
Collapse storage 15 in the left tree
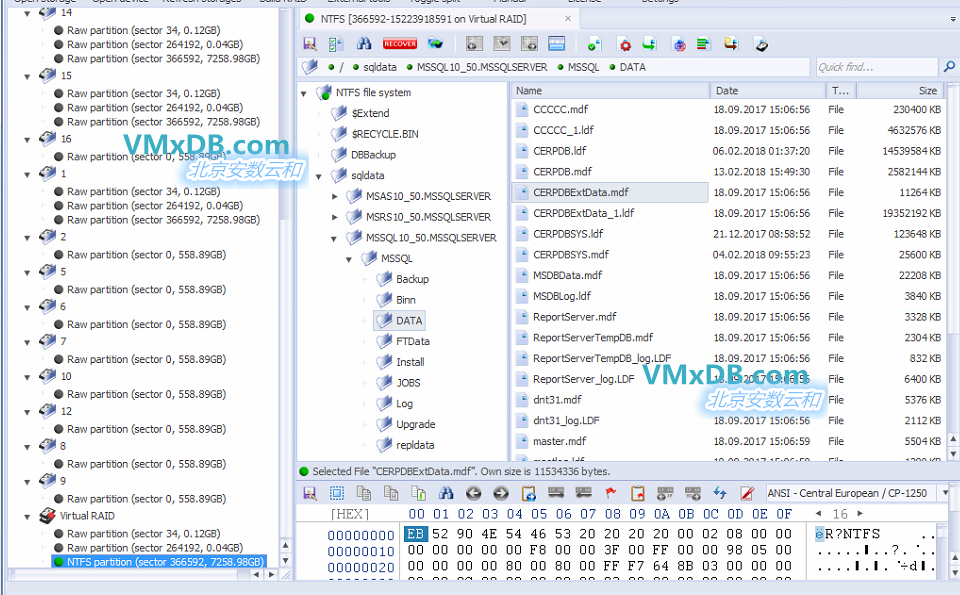pyautogui.click(x=27, y=77)
